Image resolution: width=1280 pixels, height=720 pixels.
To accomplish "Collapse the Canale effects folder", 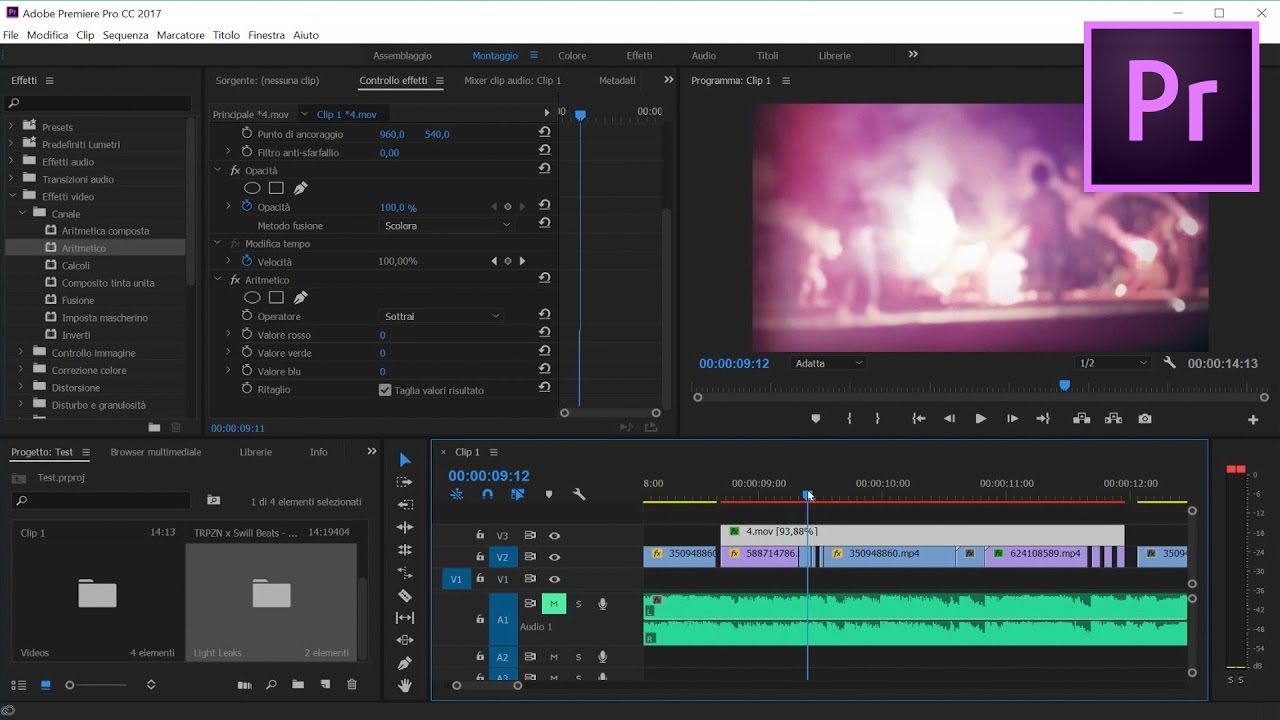I will click(21, 214).
